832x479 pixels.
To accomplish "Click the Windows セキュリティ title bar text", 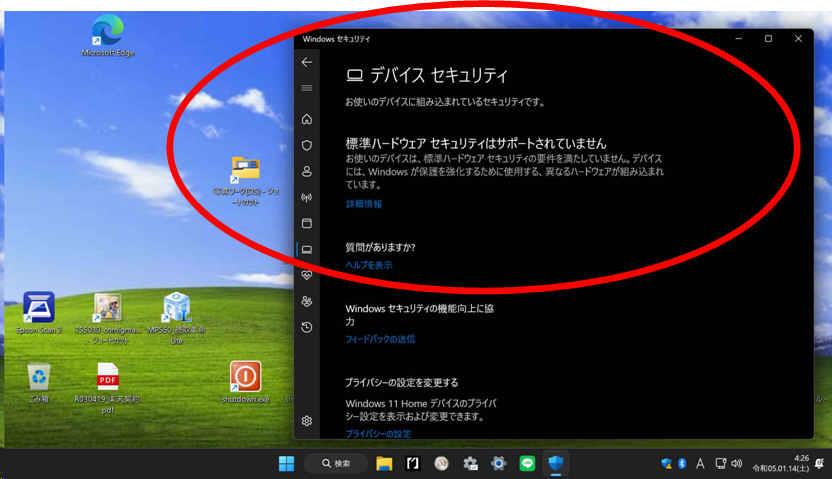I will 336,39.
